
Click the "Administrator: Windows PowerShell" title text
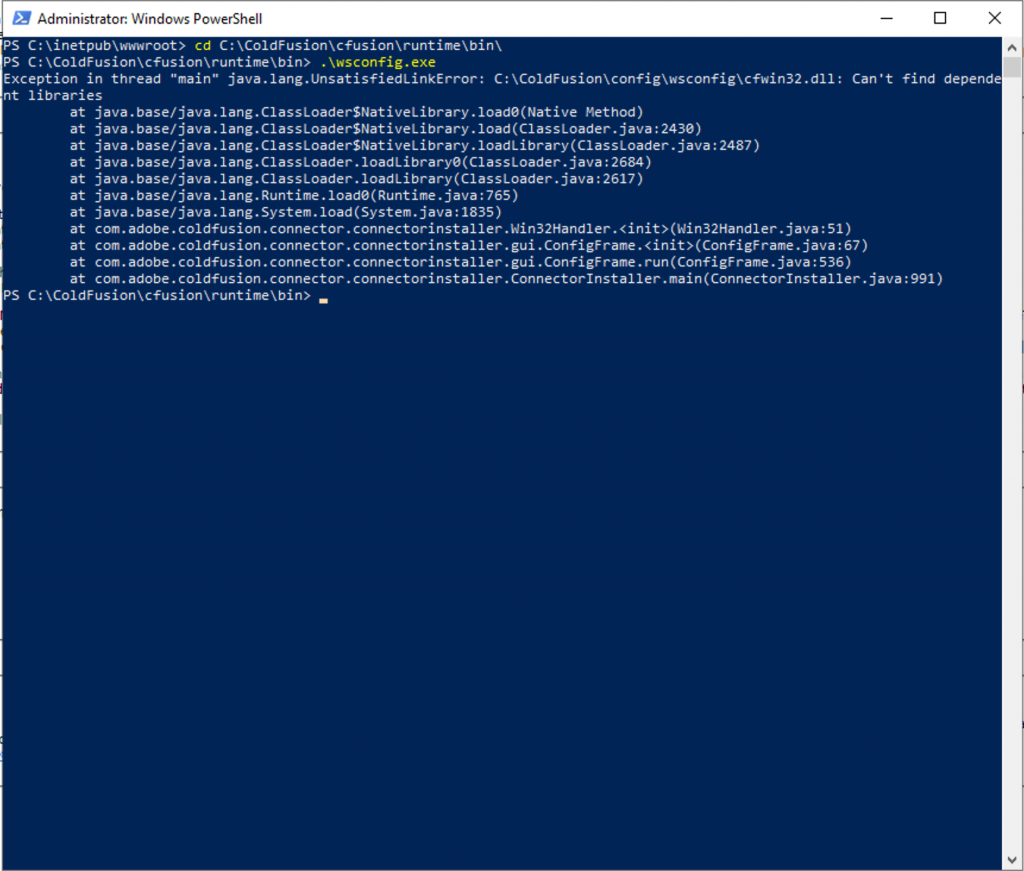coord(150,19)
